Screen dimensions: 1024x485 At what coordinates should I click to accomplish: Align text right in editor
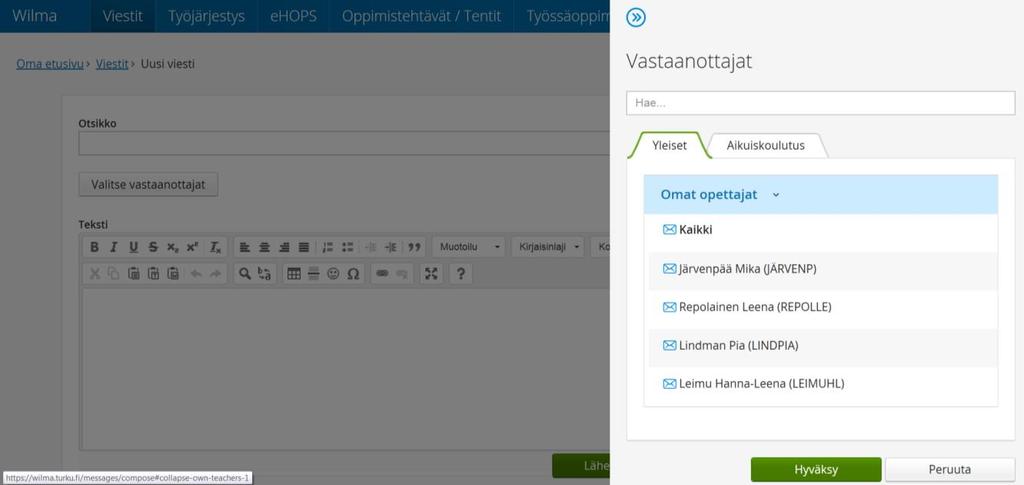pyautogui.click(x=283, y=247)
